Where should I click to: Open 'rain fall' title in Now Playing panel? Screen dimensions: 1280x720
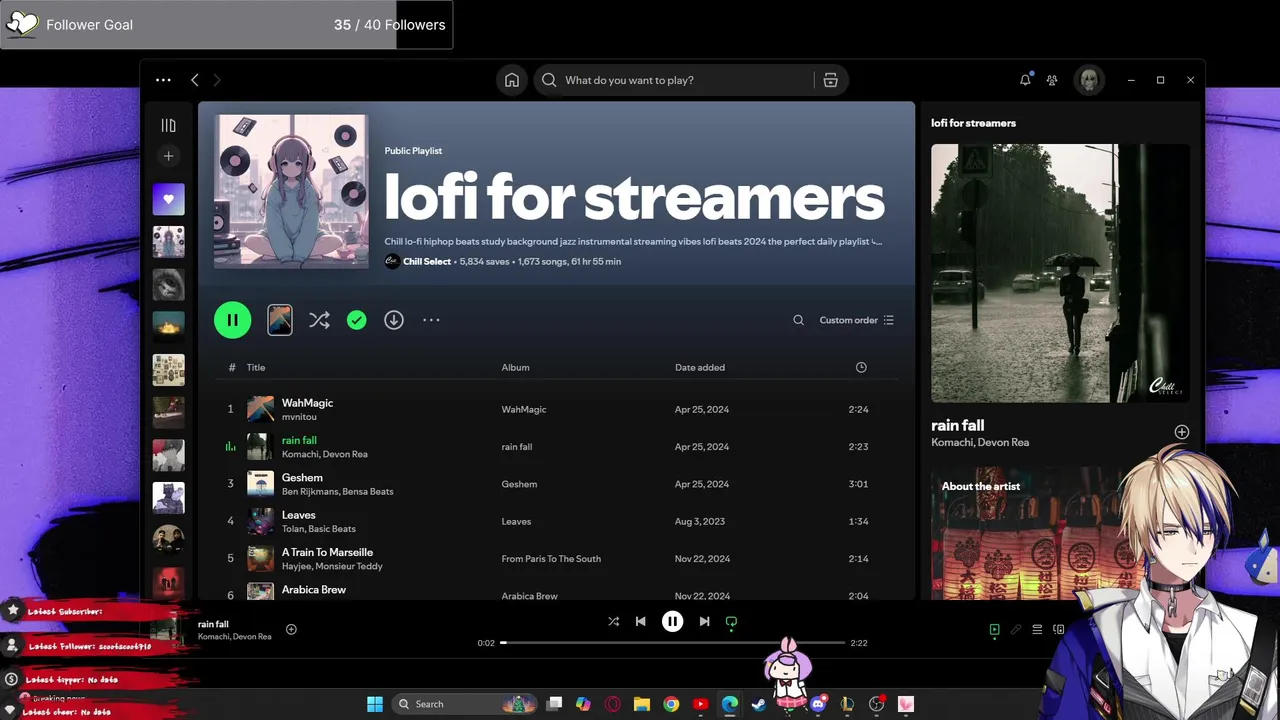coord(958,425)
